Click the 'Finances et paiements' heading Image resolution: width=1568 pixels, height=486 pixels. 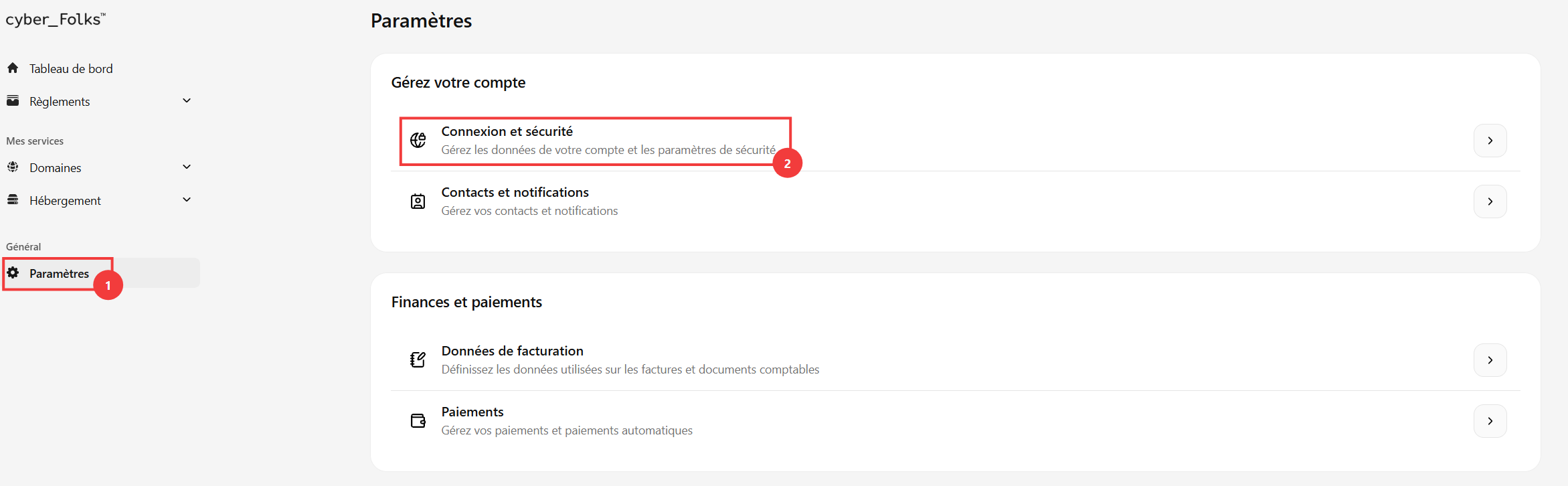coord(466,302)
